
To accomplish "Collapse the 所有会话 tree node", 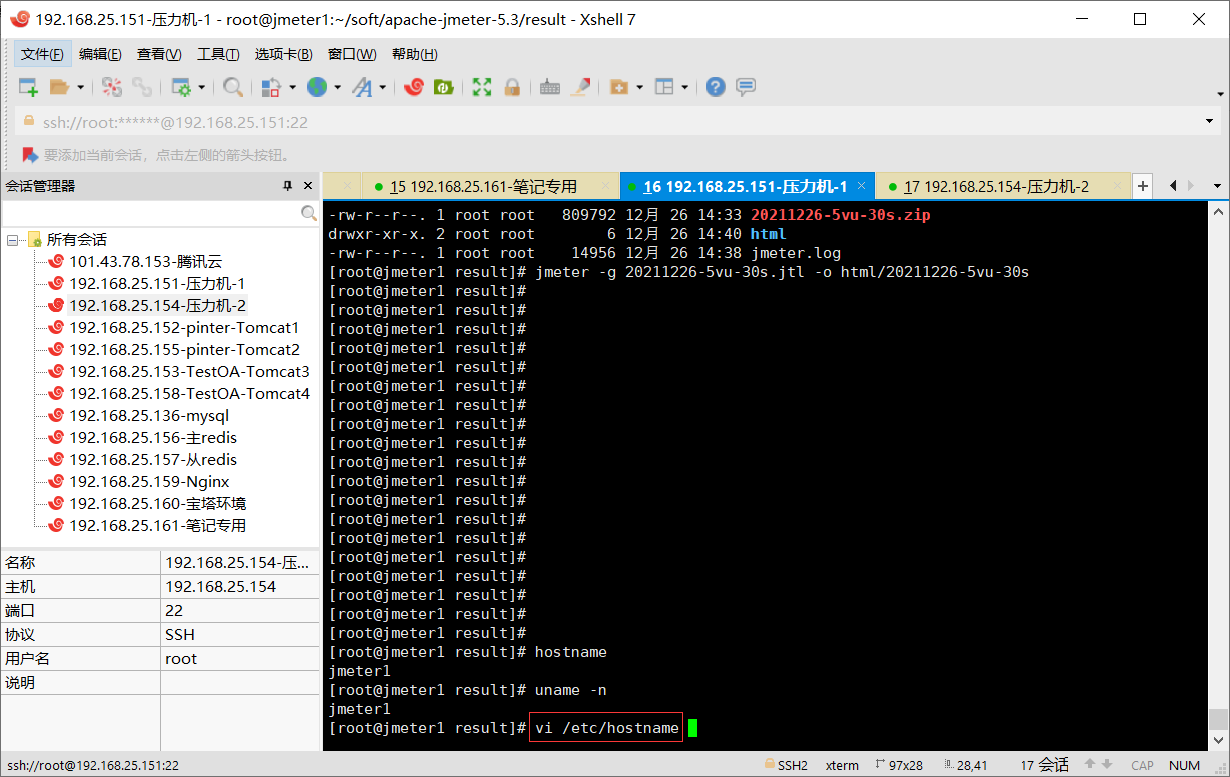I will coord(13,240).
